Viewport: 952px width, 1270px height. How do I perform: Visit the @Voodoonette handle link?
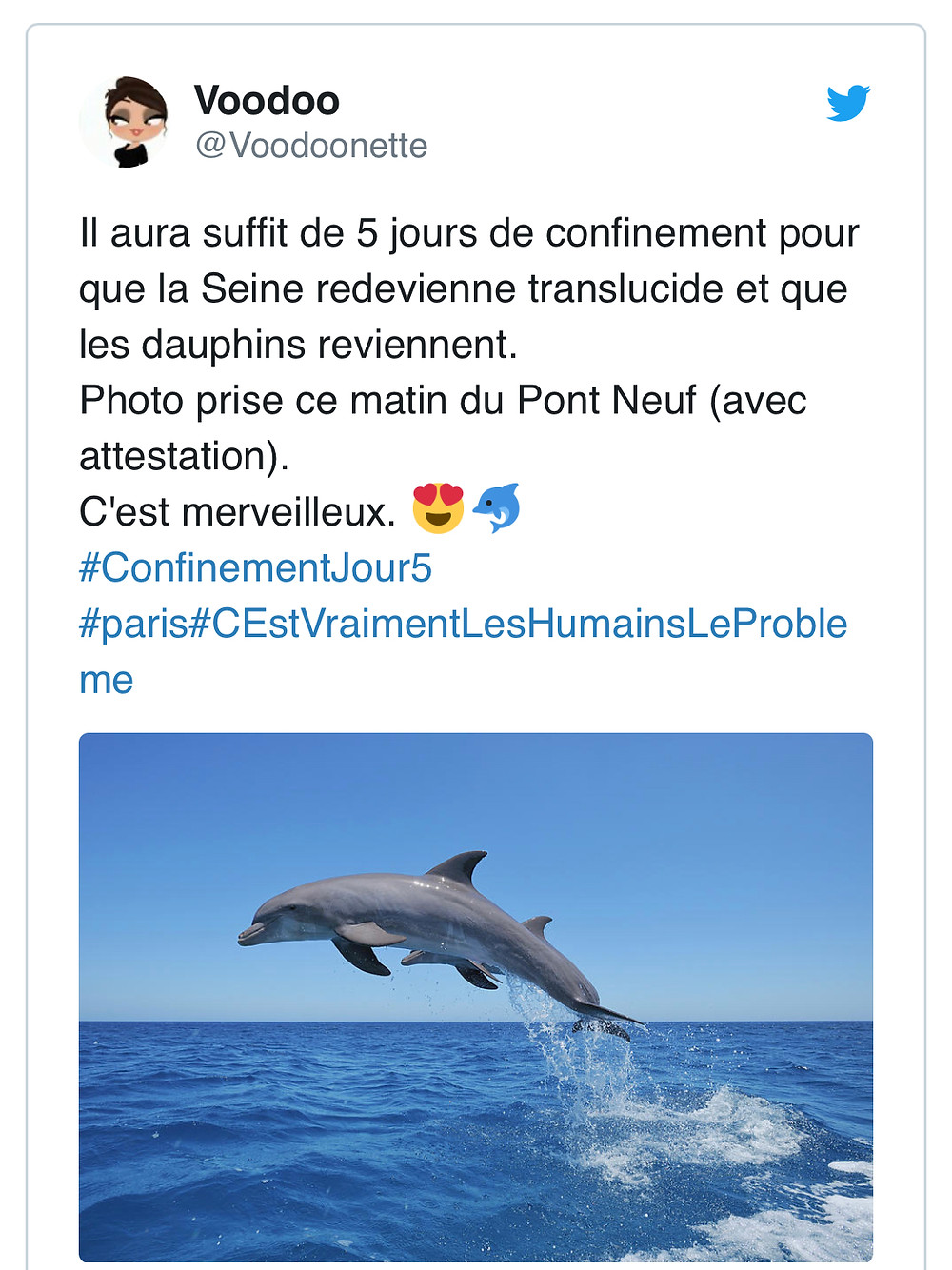click(311, 146)
